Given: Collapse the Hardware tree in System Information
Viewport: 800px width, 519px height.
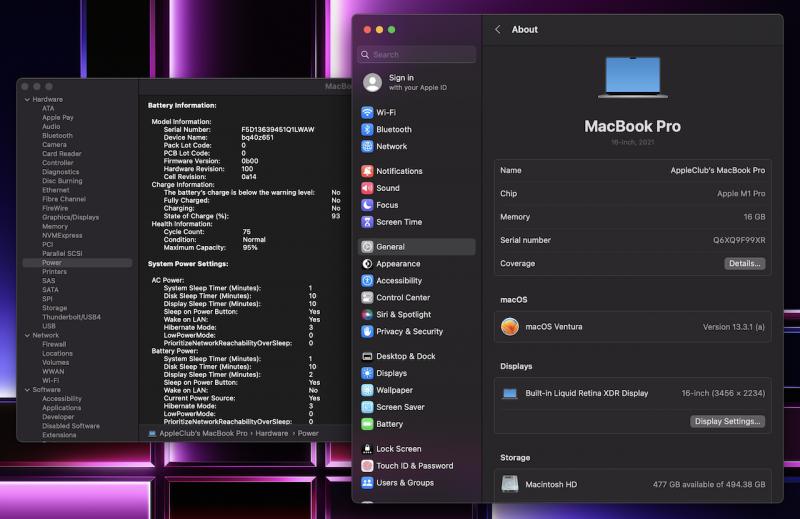Looking at the screenshot, I should click(x=27, y=100).
